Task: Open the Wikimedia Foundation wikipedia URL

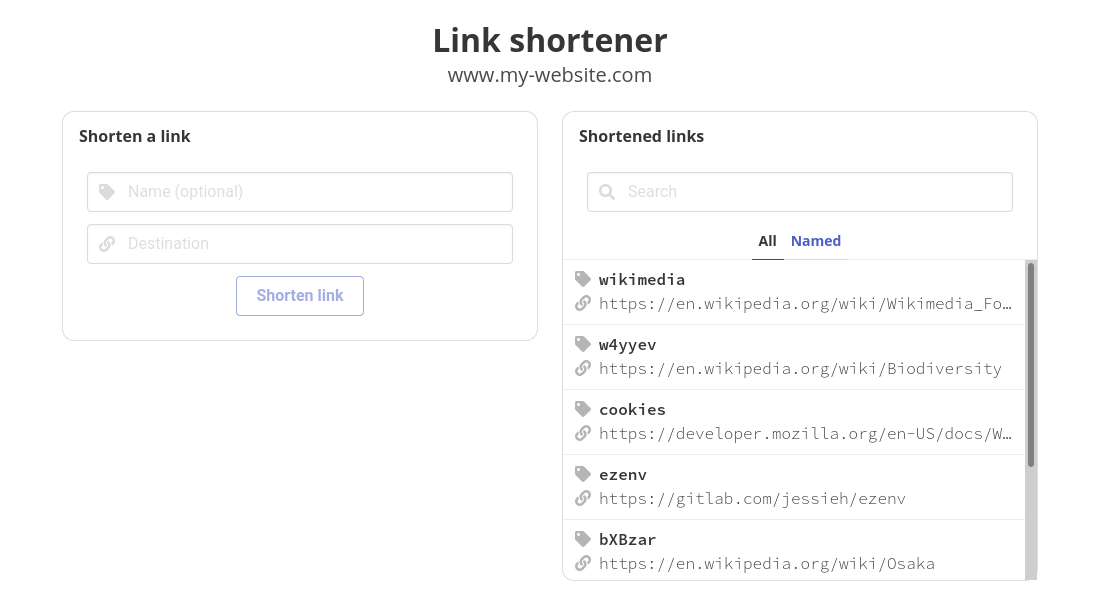Action: point(805,303)
